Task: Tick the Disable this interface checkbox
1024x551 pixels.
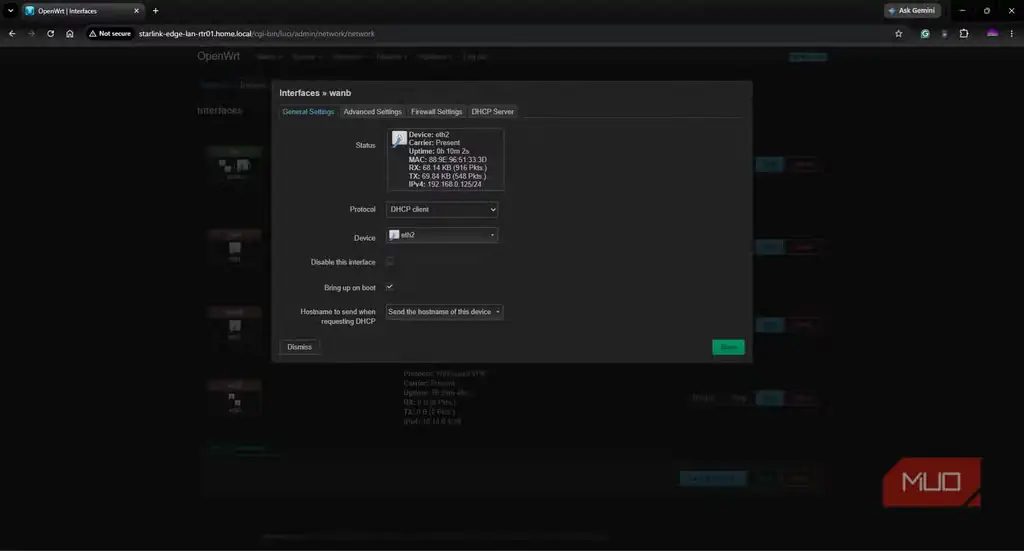Action: pos(390,262)
